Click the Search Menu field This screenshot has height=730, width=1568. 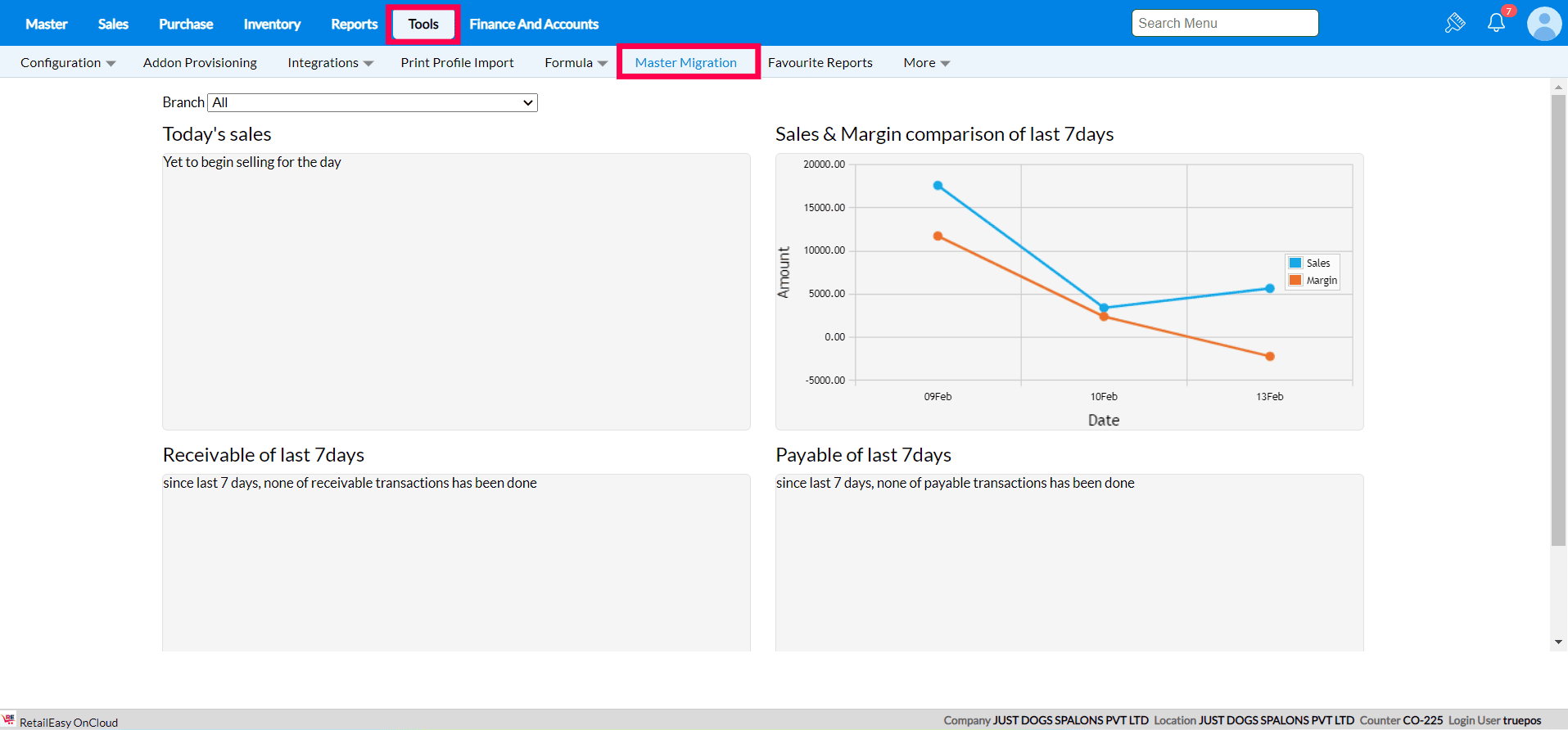pos(1224,23)
